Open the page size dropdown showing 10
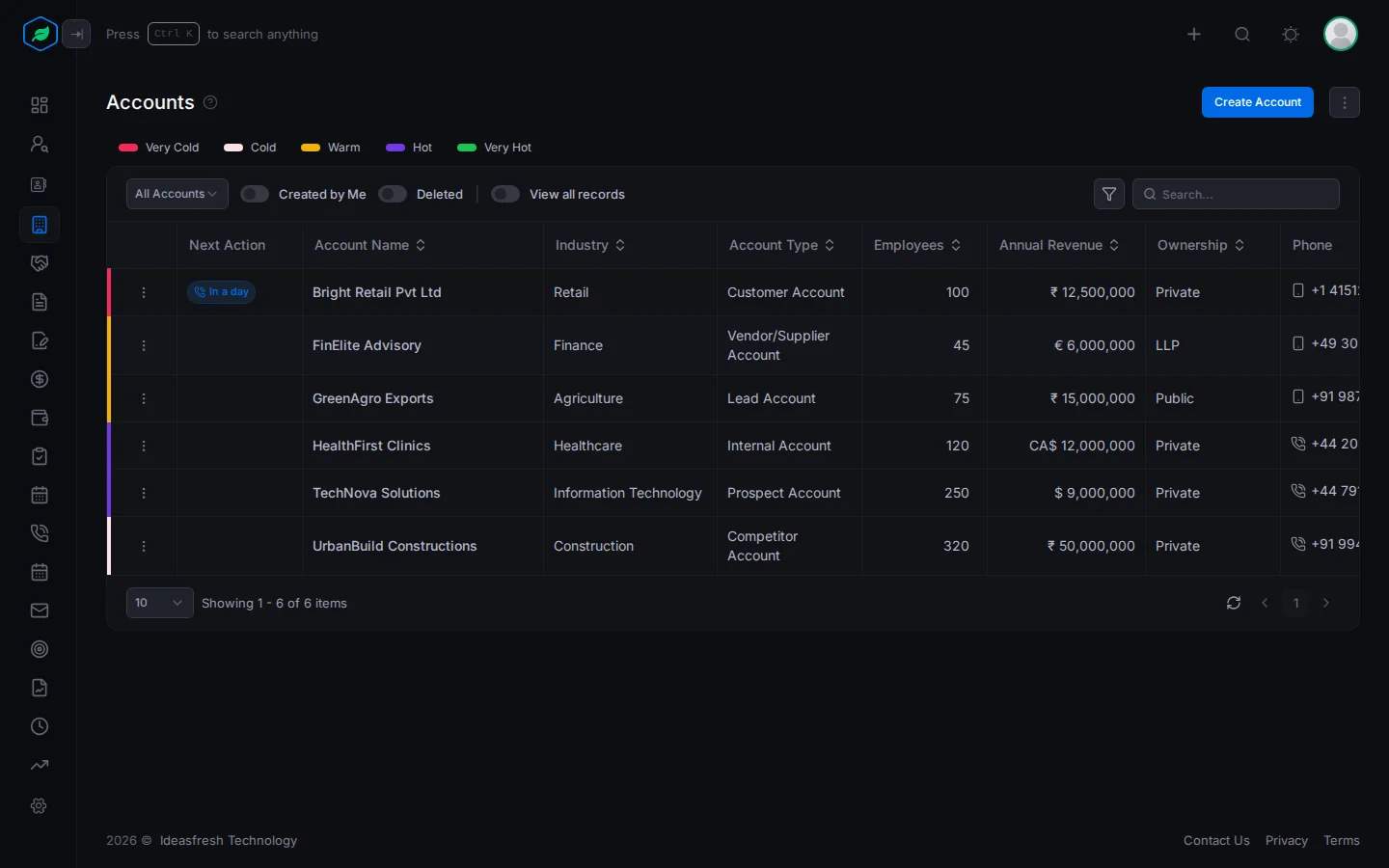 click(160, 603)
